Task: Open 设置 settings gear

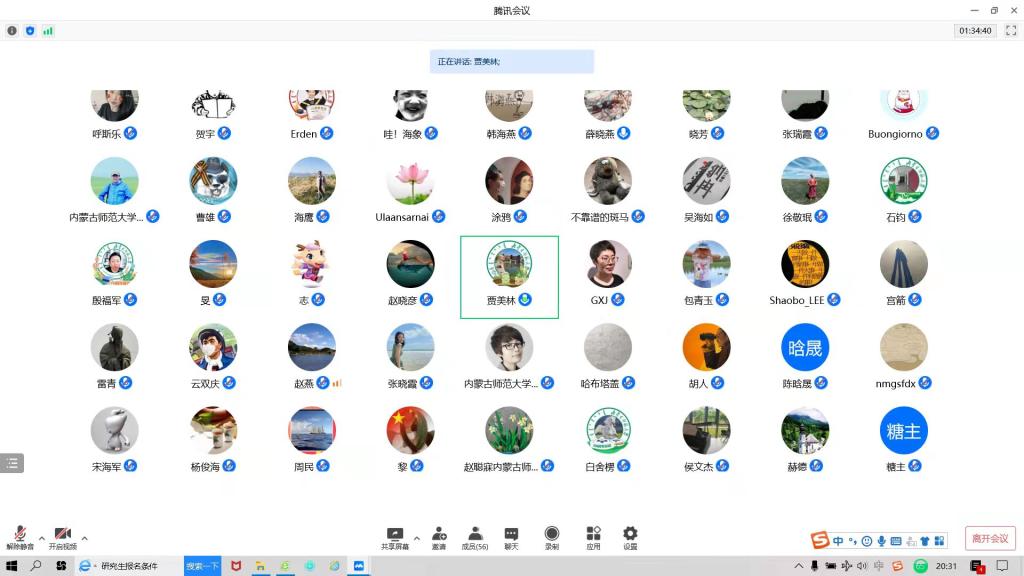Action: tap(630, 537)
